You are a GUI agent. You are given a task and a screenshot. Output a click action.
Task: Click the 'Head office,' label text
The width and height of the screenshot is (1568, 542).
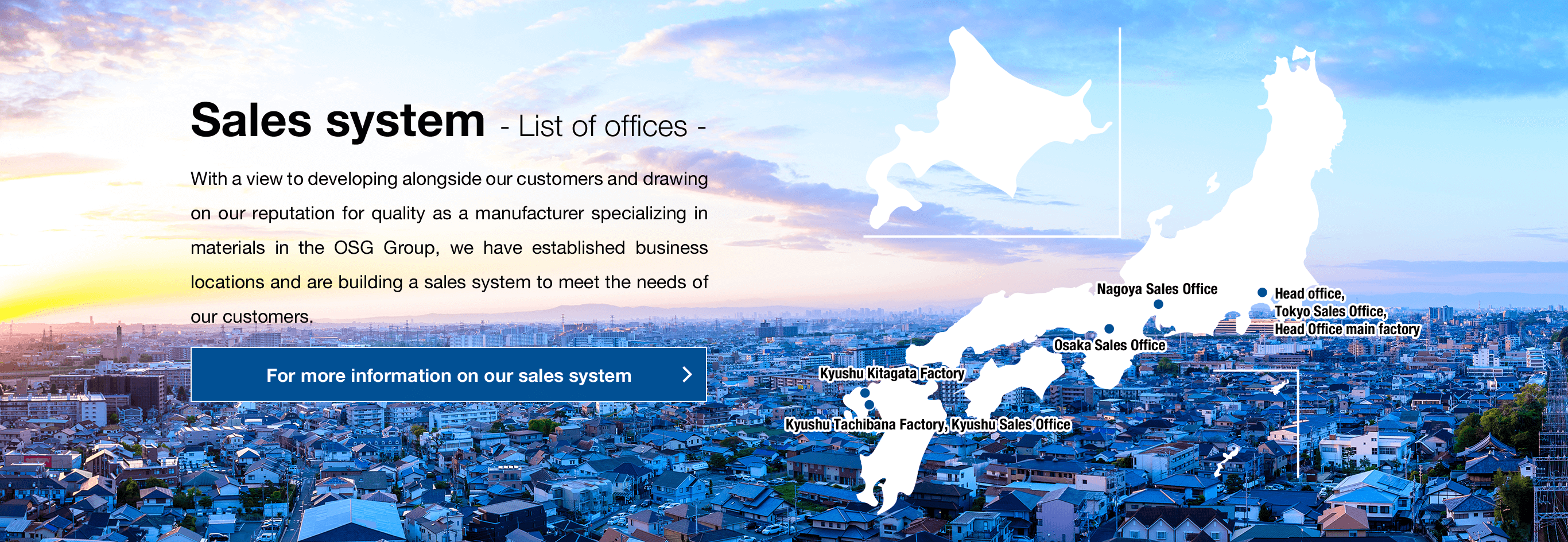coord(1310,293)
